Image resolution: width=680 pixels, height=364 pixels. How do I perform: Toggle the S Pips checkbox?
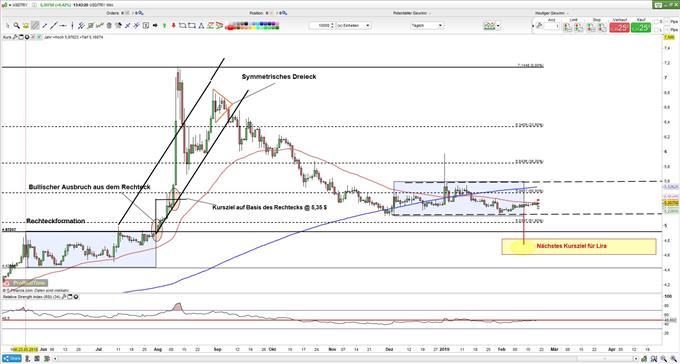pos(656,22)
